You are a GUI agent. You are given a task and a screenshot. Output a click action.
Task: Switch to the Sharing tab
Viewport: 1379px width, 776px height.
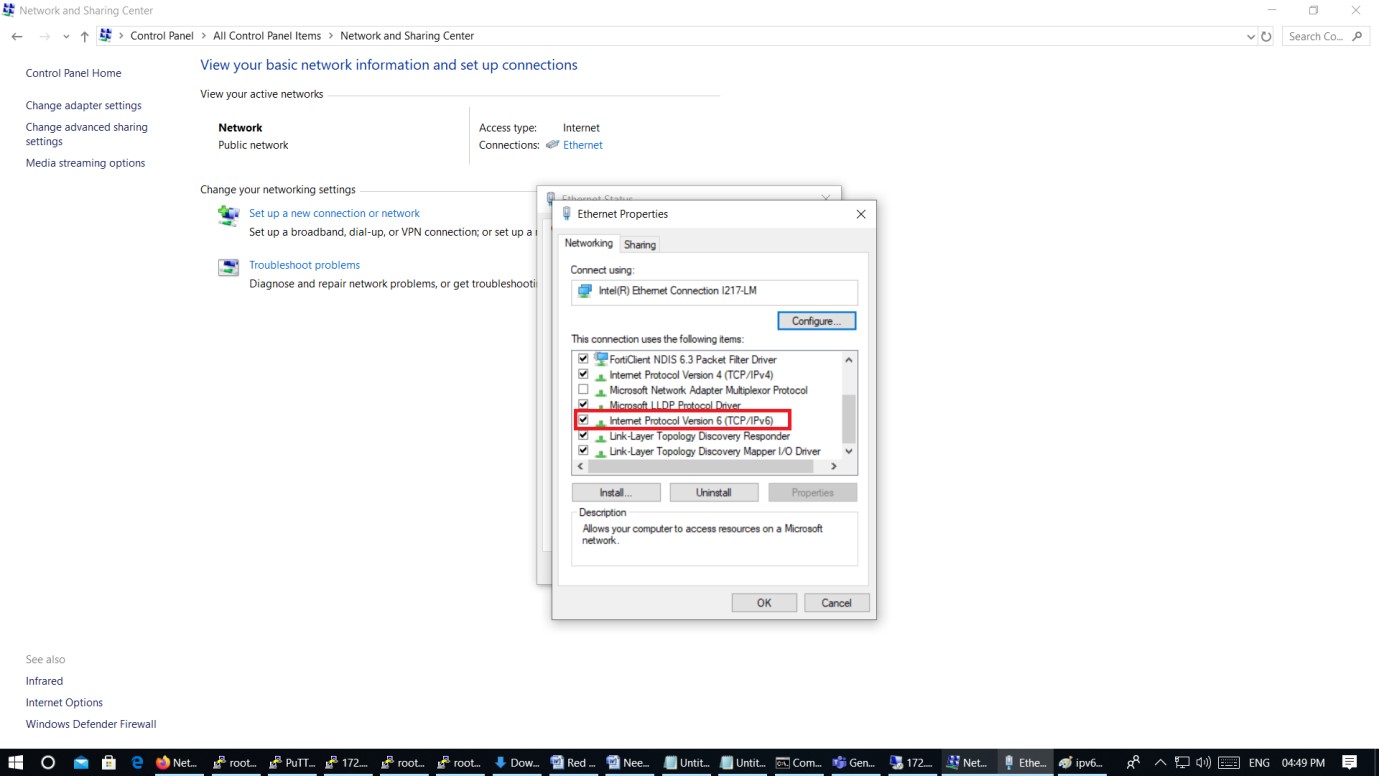[x=640, y=245]
